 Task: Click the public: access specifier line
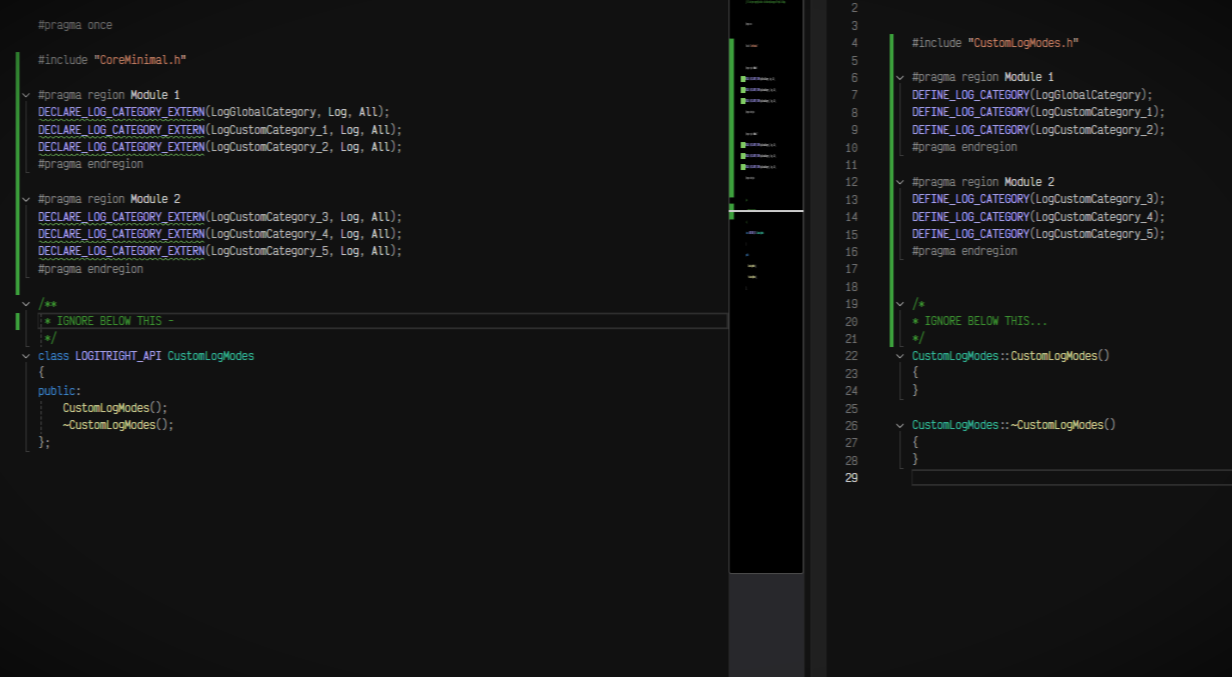[57, 390]
